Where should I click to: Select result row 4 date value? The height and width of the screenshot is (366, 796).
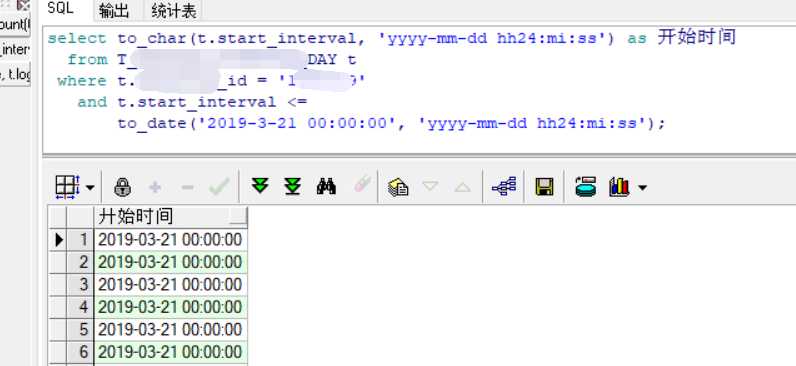click(x=171, y=307)
